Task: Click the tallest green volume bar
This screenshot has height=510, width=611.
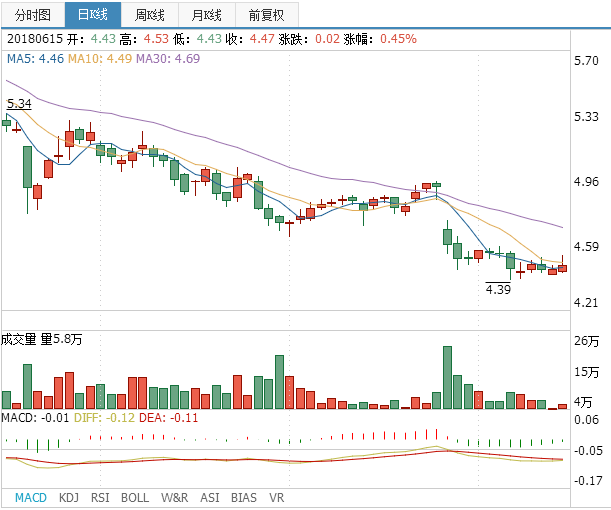Action: (x=447, y=378)
